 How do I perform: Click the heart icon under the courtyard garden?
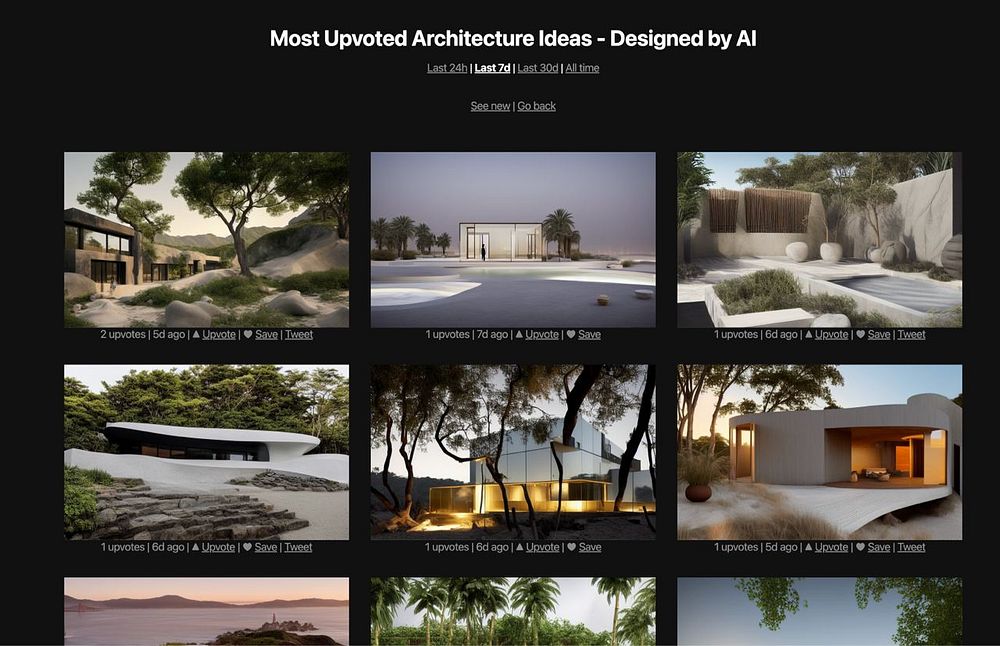(860, 334)
